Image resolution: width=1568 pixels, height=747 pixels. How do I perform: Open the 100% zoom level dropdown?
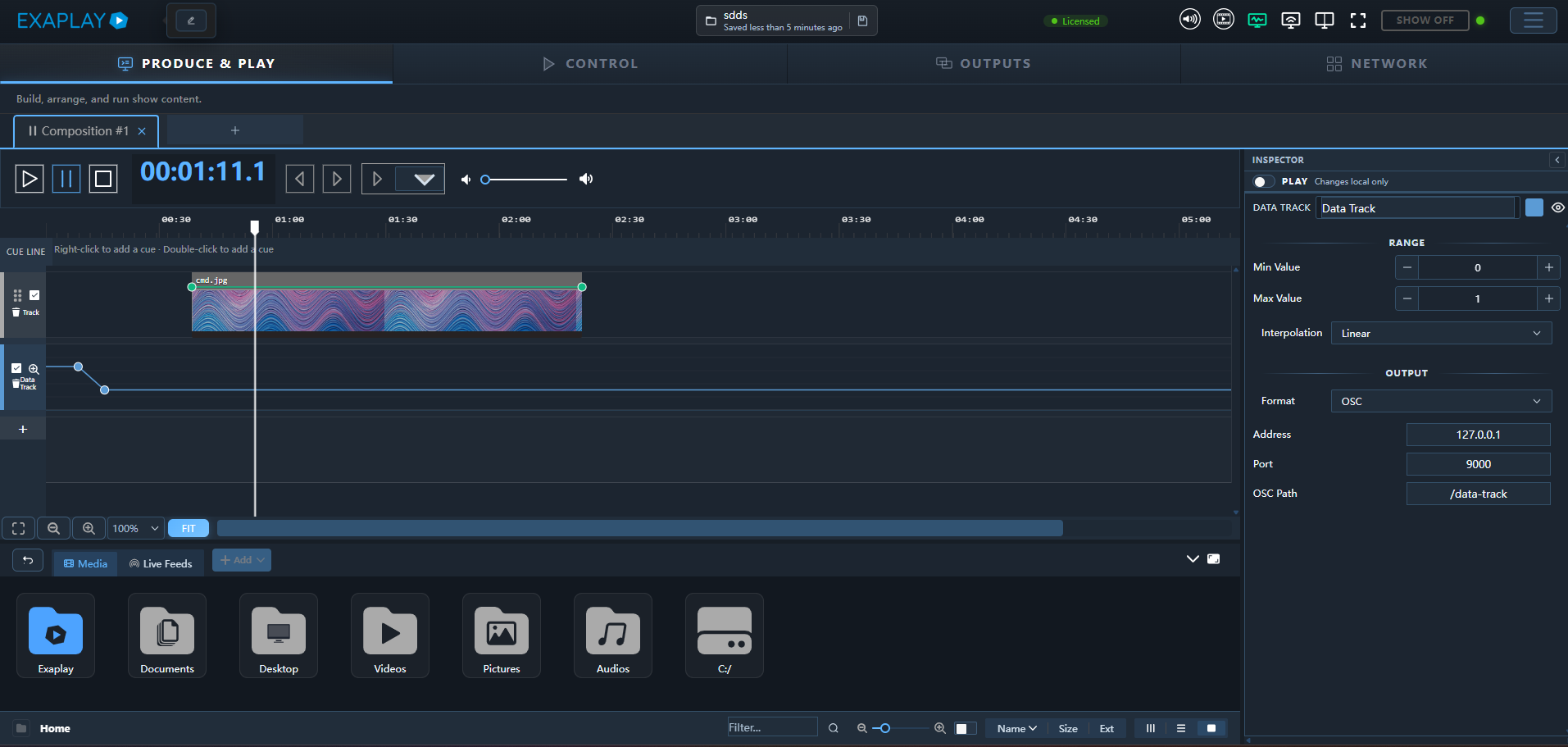pos(136,528)
